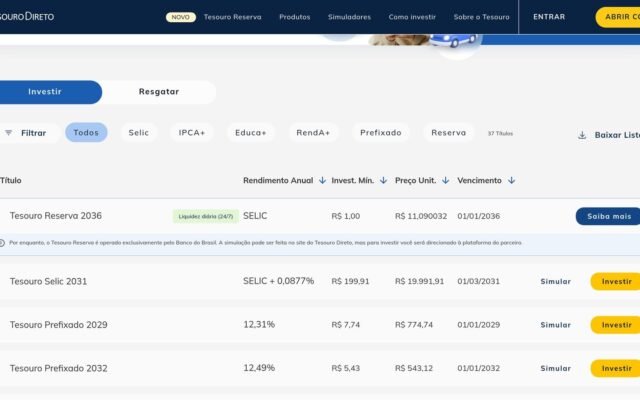Screen dimensions: 640x400
Task: Select the Reserva filter chip
Action: click(x=449, y=133)
